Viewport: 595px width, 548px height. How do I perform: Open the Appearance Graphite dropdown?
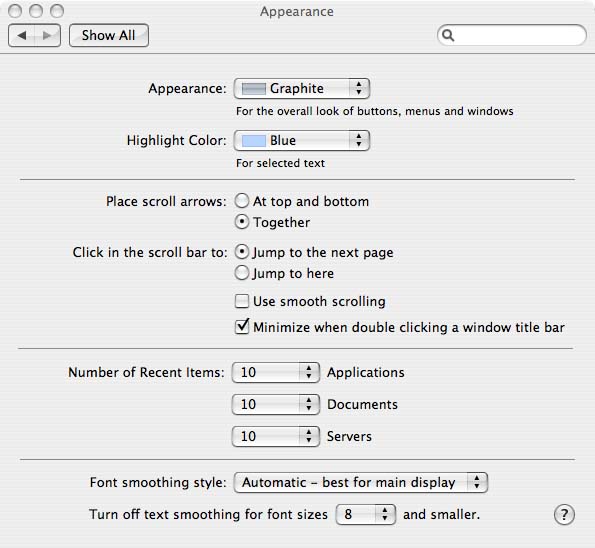click(302, 88)
